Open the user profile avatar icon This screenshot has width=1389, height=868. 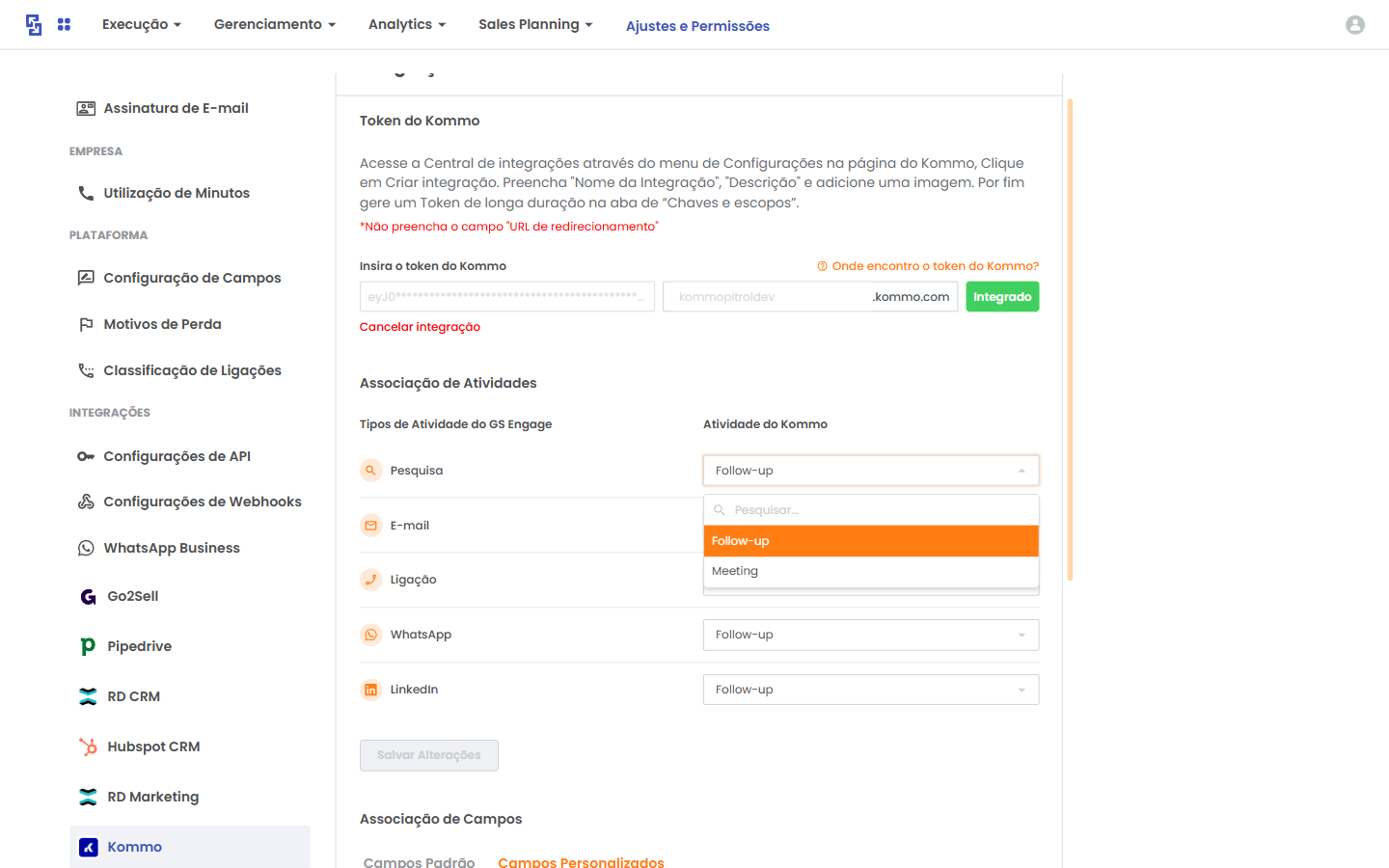[1355, 25]
